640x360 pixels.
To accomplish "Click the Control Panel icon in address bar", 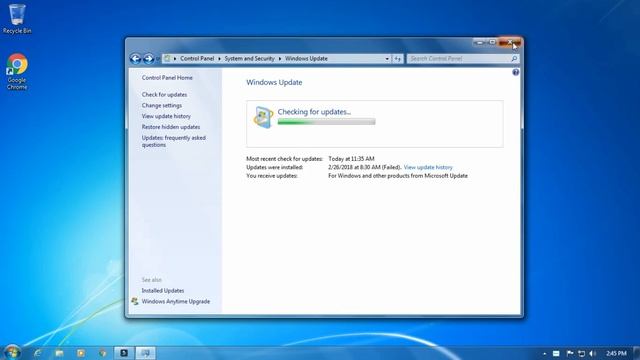I will pyautogui.click(x=167, y=59).
